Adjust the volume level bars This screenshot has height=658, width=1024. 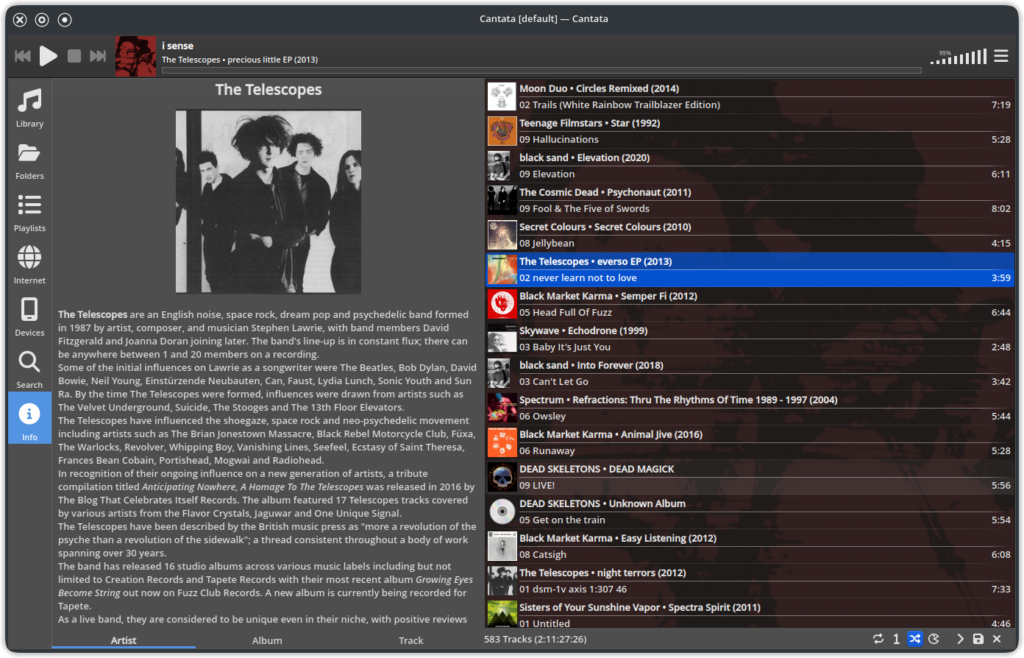click(x=957, y=58)
